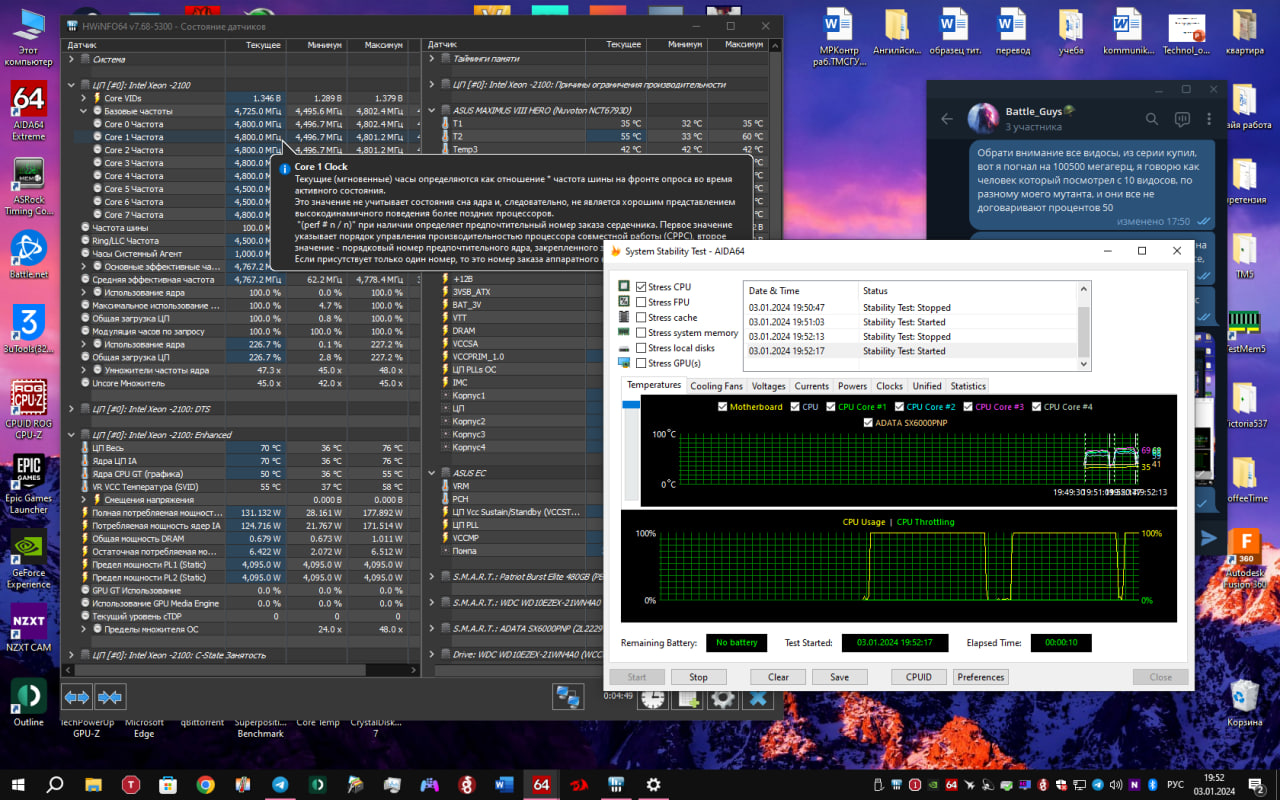1280x800 pixels.
Task: Expand the Core VIDs row
Action: [x=84, y=98]
